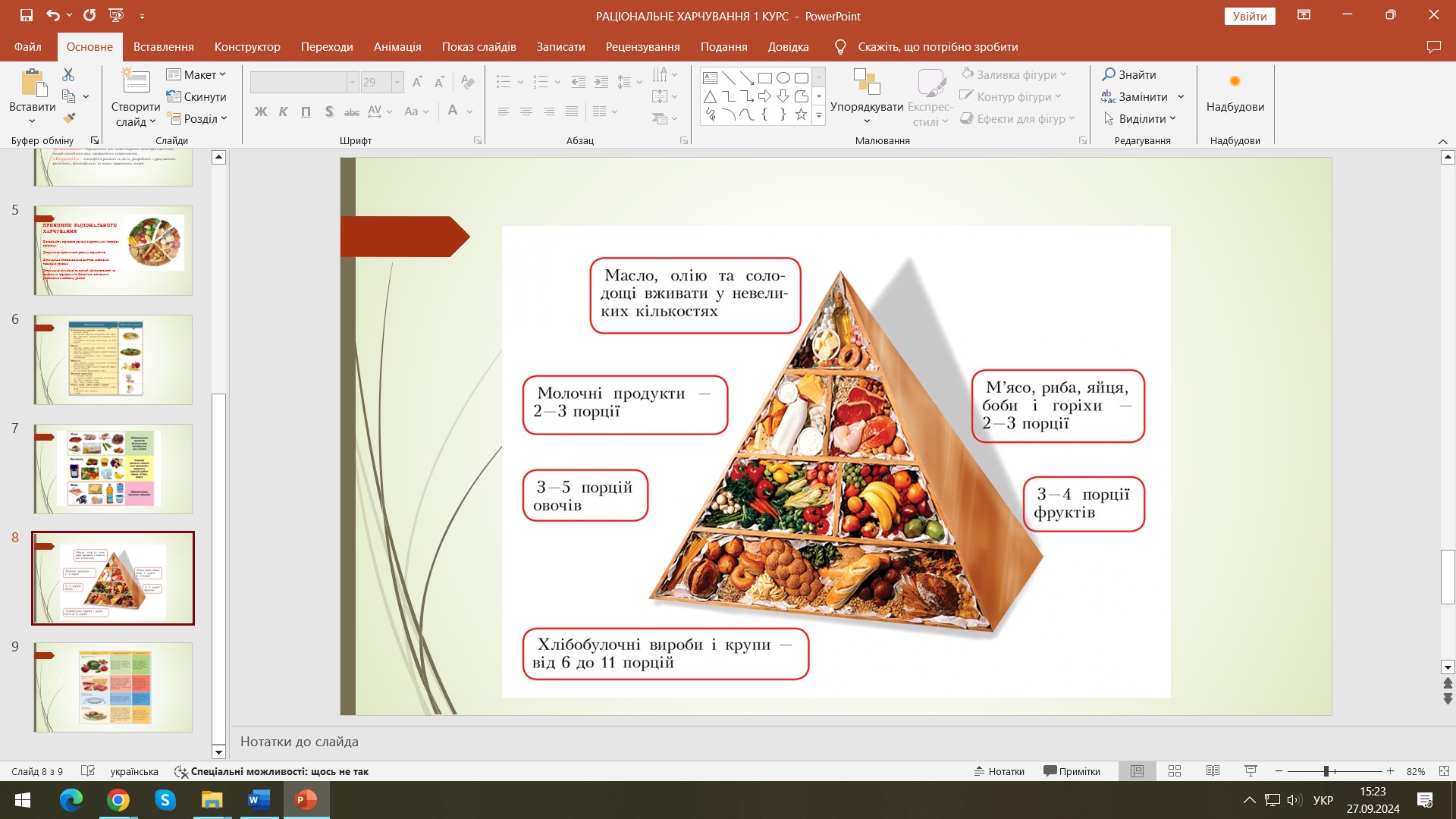Click the Увійти sign-in button
The height and width of the screenshot is (819, 1456).
pyautogui.click(x=1249, y=16)
